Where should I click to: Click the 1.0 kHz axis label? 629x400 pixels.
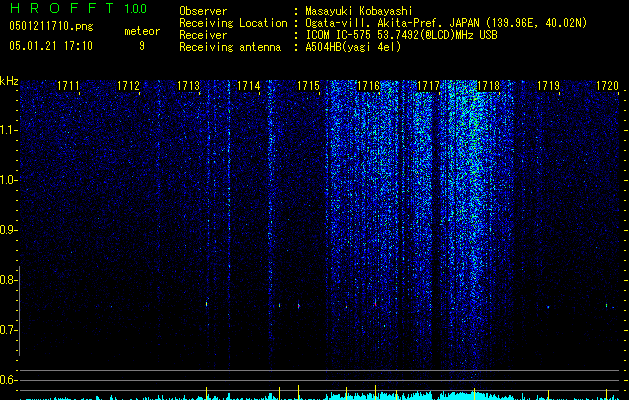[x=8, y=180]
